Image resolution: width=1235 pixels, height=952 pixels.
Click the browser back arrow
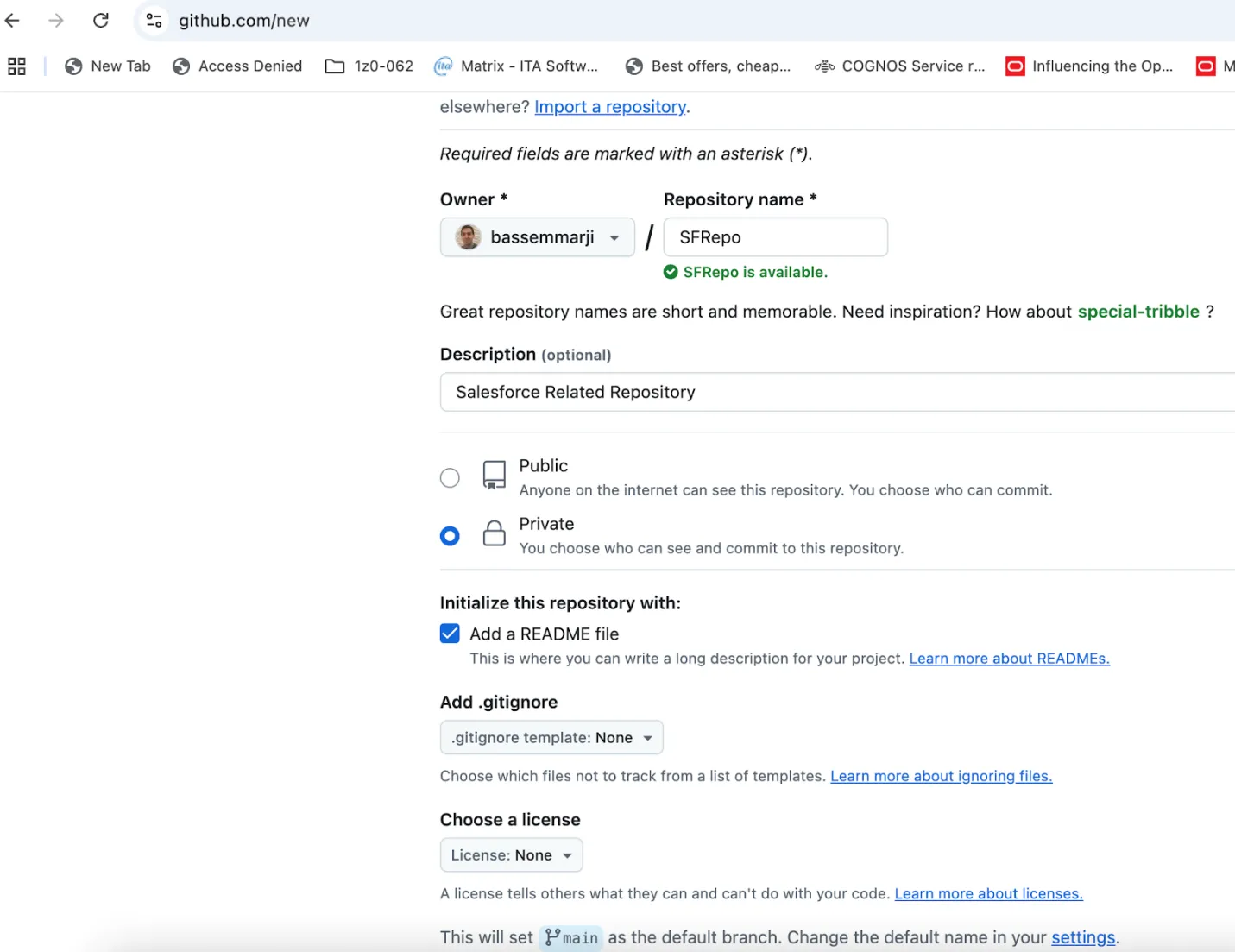click(12, 20)
